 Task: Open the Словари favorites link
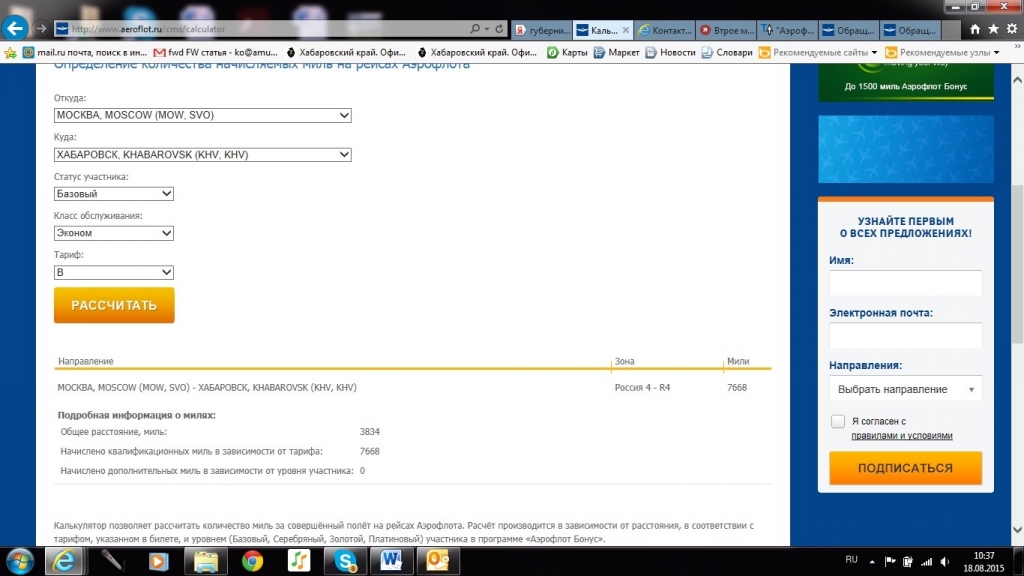[727, 53]
